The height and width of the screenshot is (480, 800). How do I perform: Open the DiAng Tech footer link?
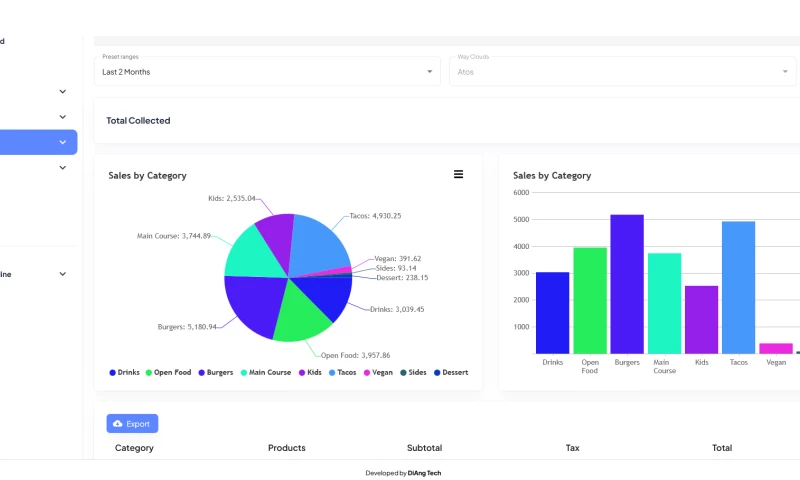tap(424, 473)
